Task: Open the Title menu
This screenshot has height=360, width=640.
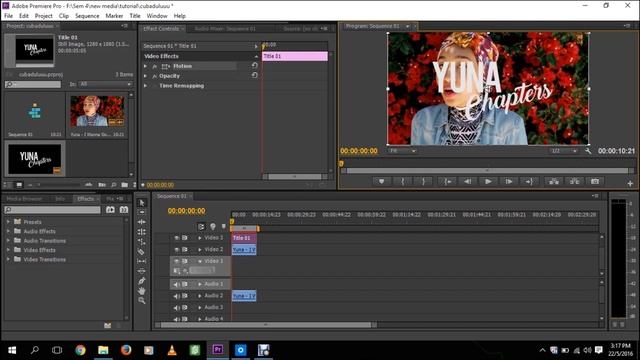Action: (x=135, y=16)
